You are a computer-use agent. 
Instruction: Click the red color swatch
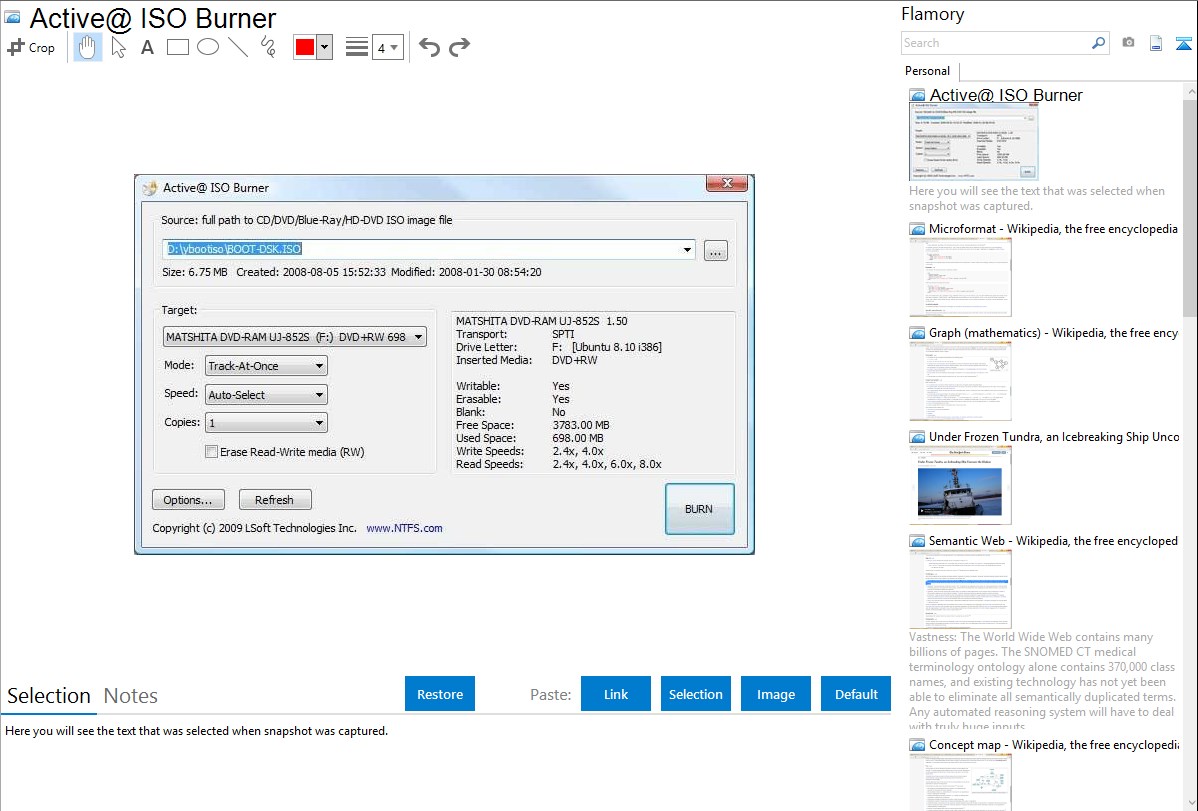(305, 47)
